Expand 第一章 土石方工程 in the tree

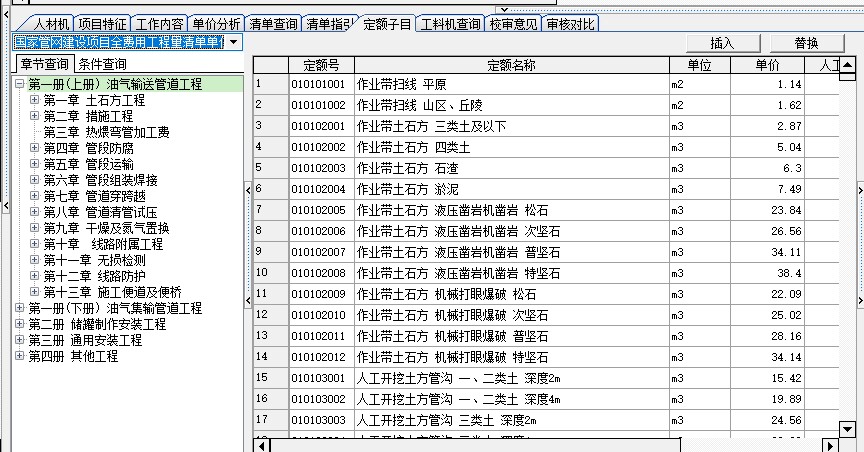(x=34, y=101)
